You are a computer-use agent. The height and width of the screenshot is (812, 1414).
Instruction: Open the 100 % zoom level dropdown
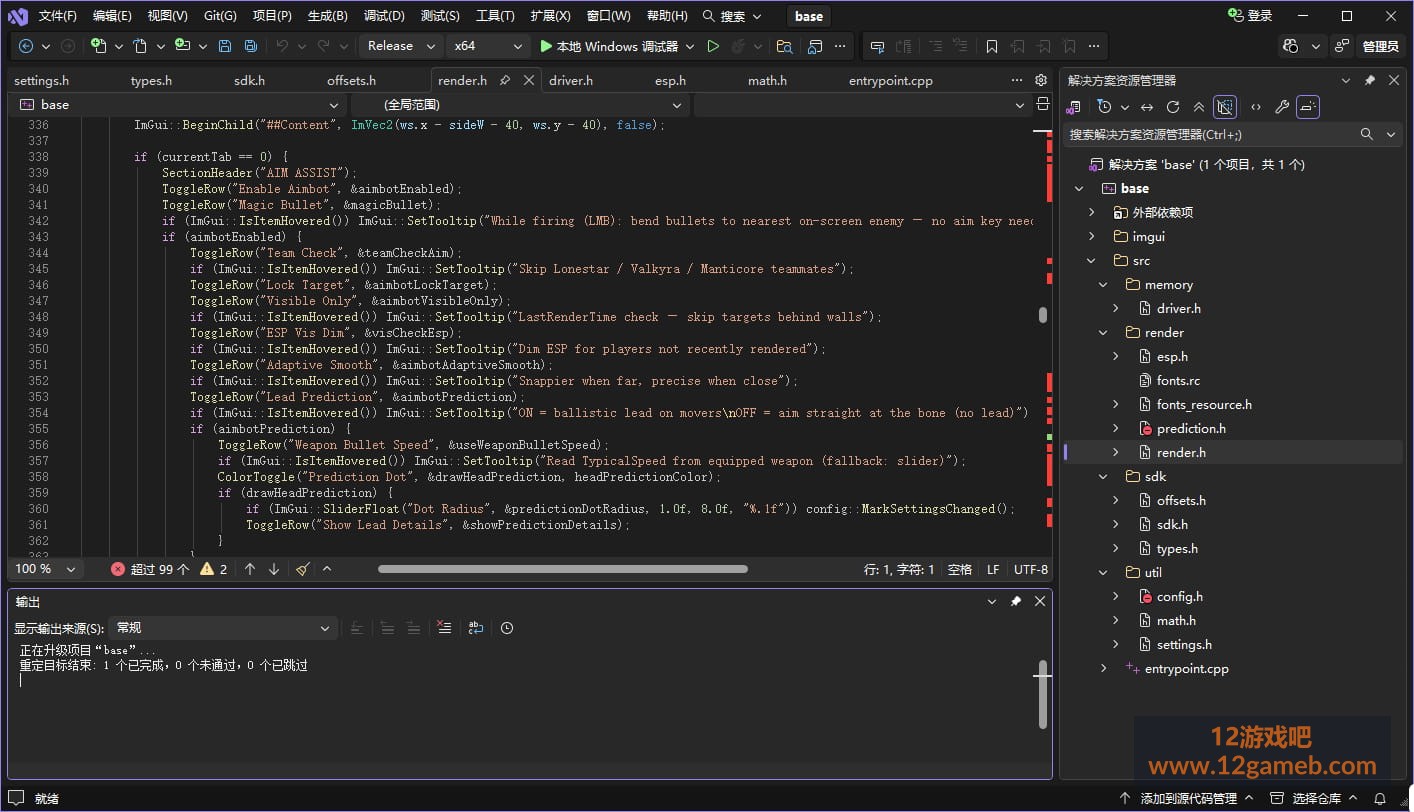tap(45, 569)
